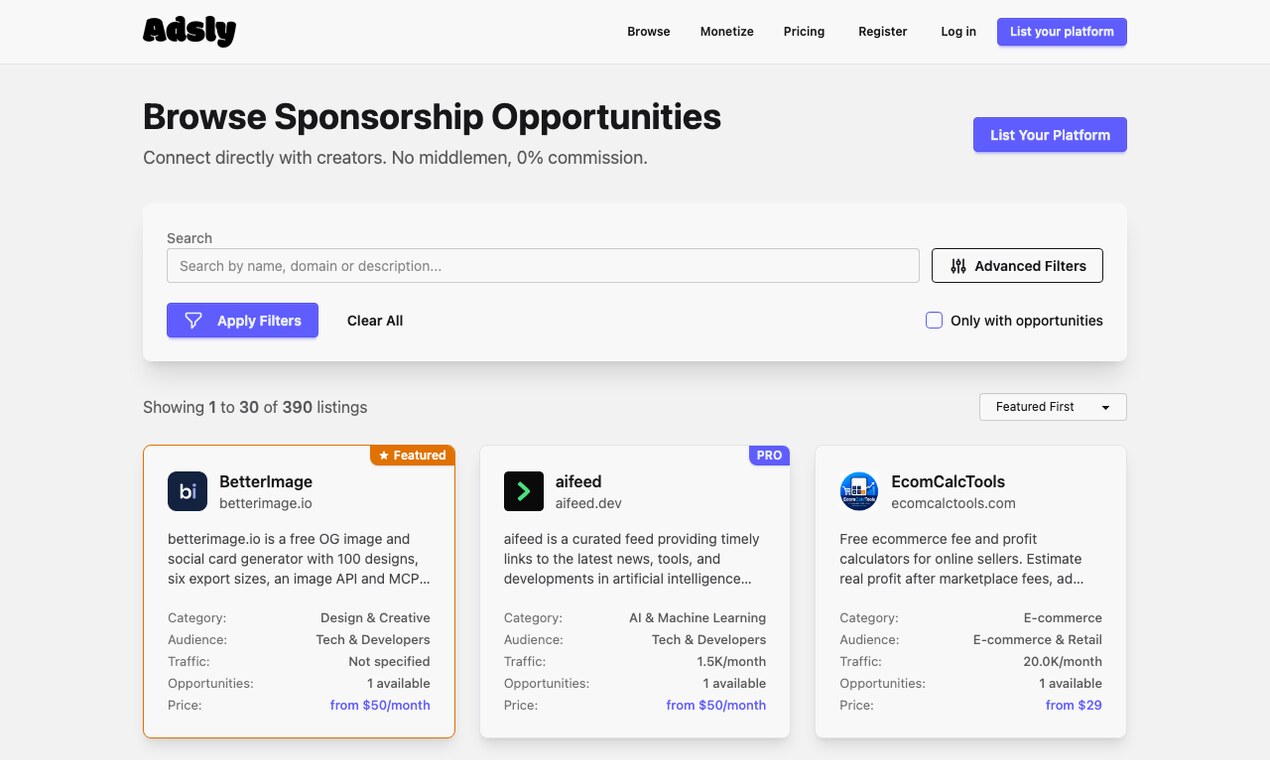The image size is (1270, 760).
Task: Click the funnel icon in Apply Filters
Action: click(194, 320)
